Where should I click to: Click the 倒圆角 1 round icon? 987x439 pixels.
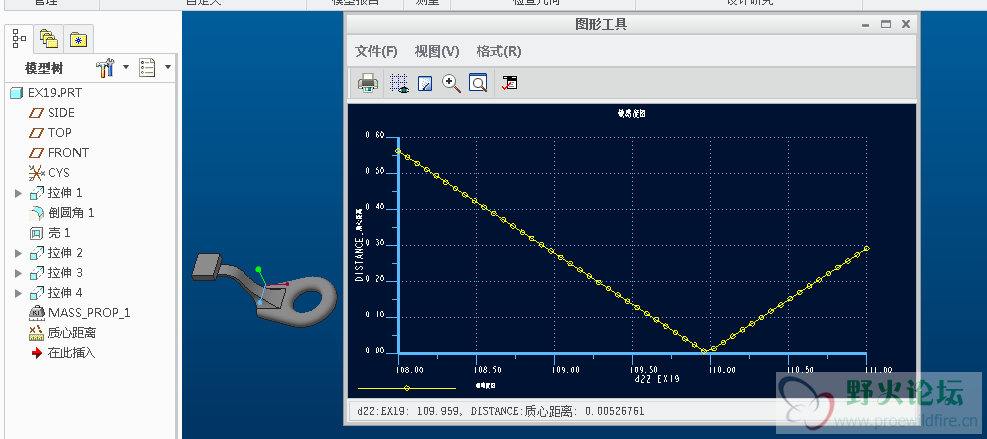[x=37, y=213]
